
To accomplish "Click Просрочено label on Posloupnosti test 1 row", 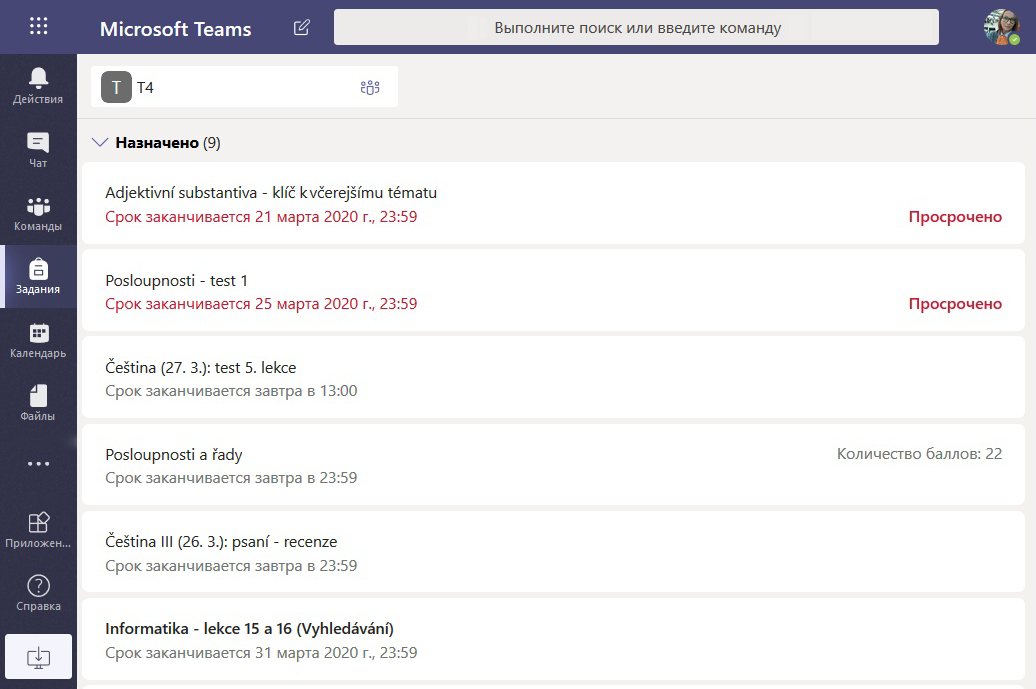I will (x=955, y=304).
